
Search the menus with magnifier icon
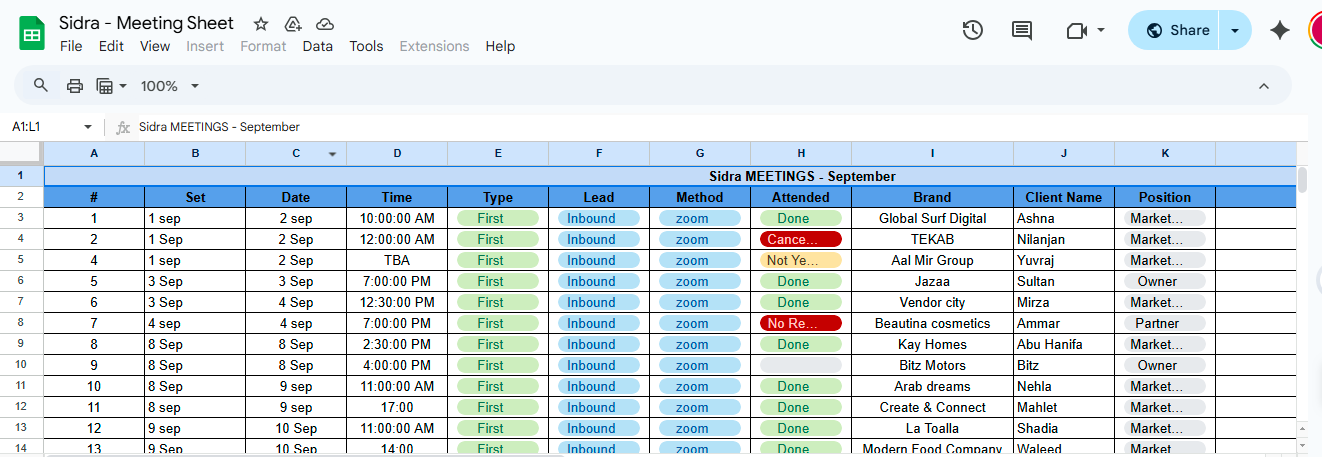pyautogui.click(x=41, y=86)
